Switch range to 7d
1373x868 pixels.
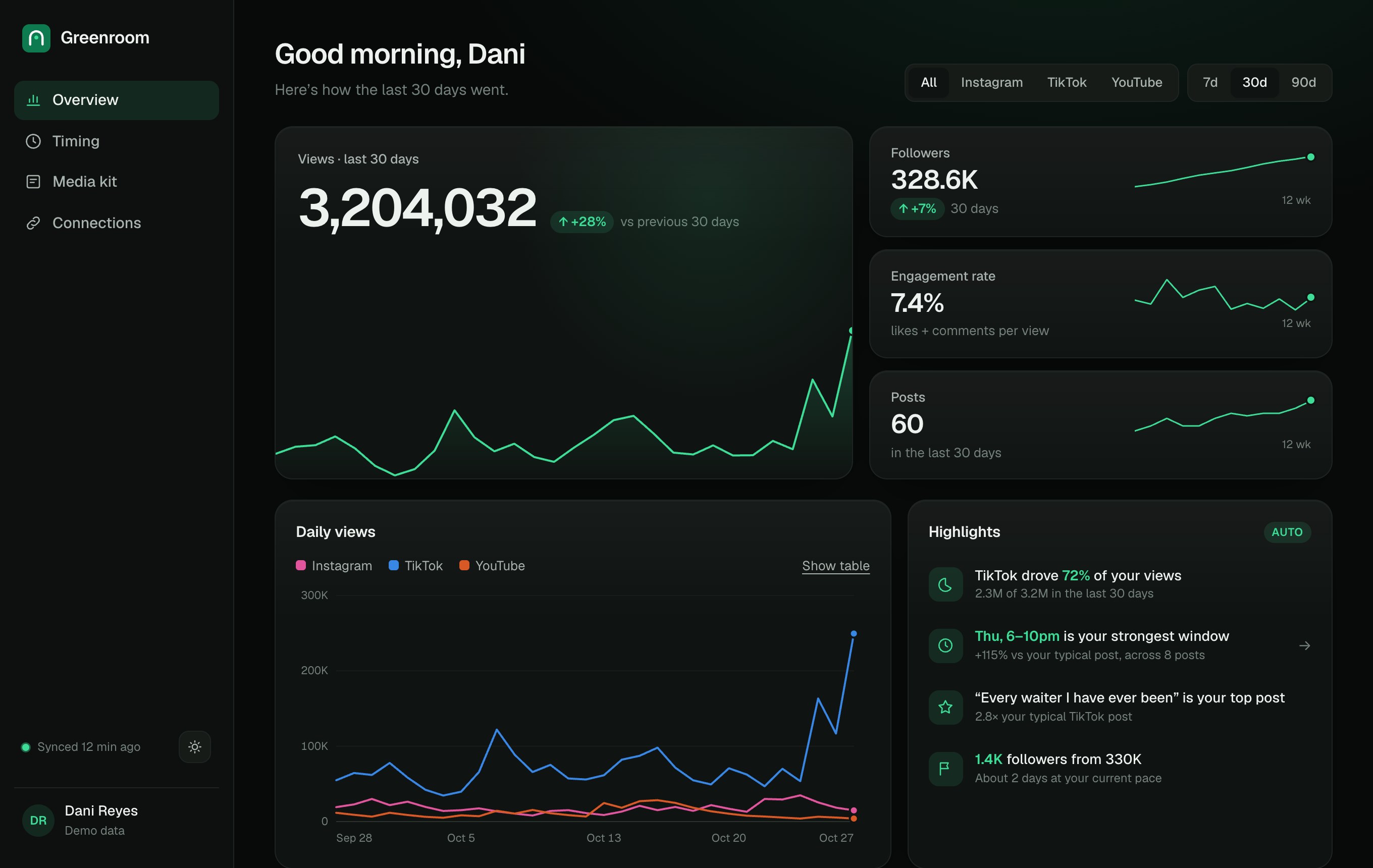click(x=1210, y=83)
